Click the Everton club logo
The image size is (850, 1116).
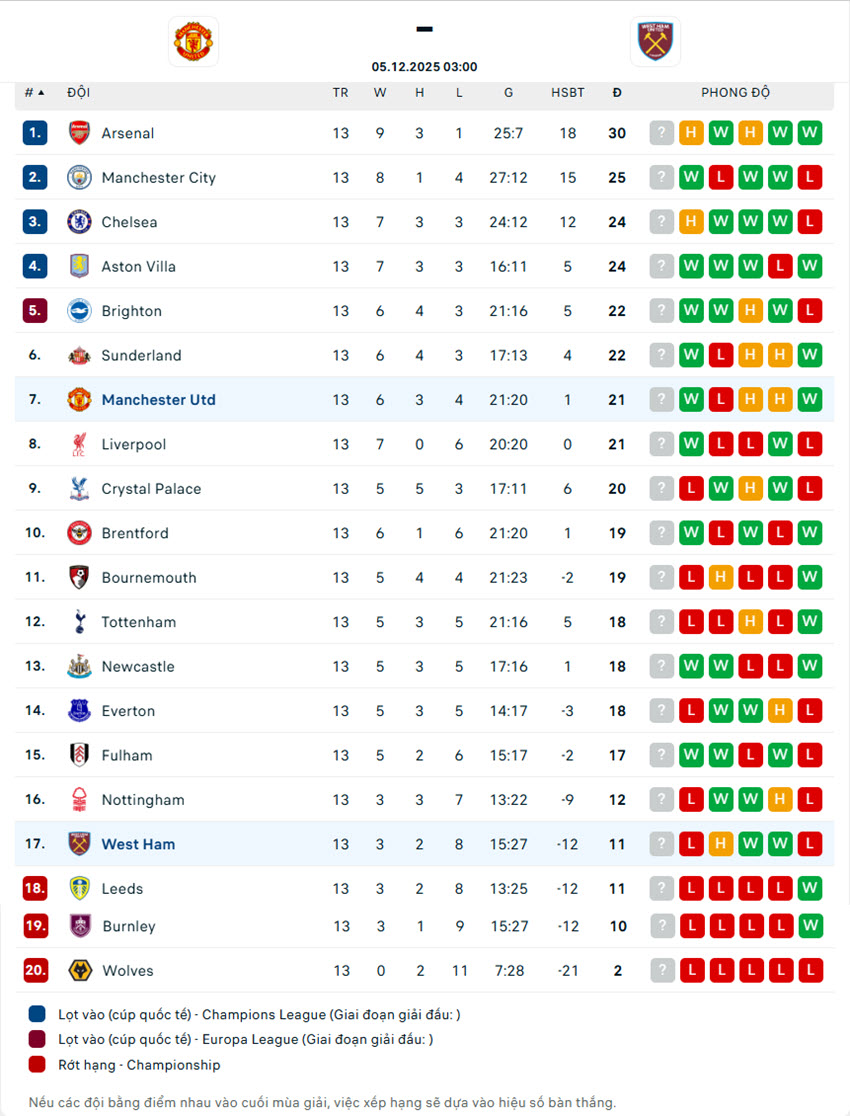pyautogui.click(x=79, y=711)
